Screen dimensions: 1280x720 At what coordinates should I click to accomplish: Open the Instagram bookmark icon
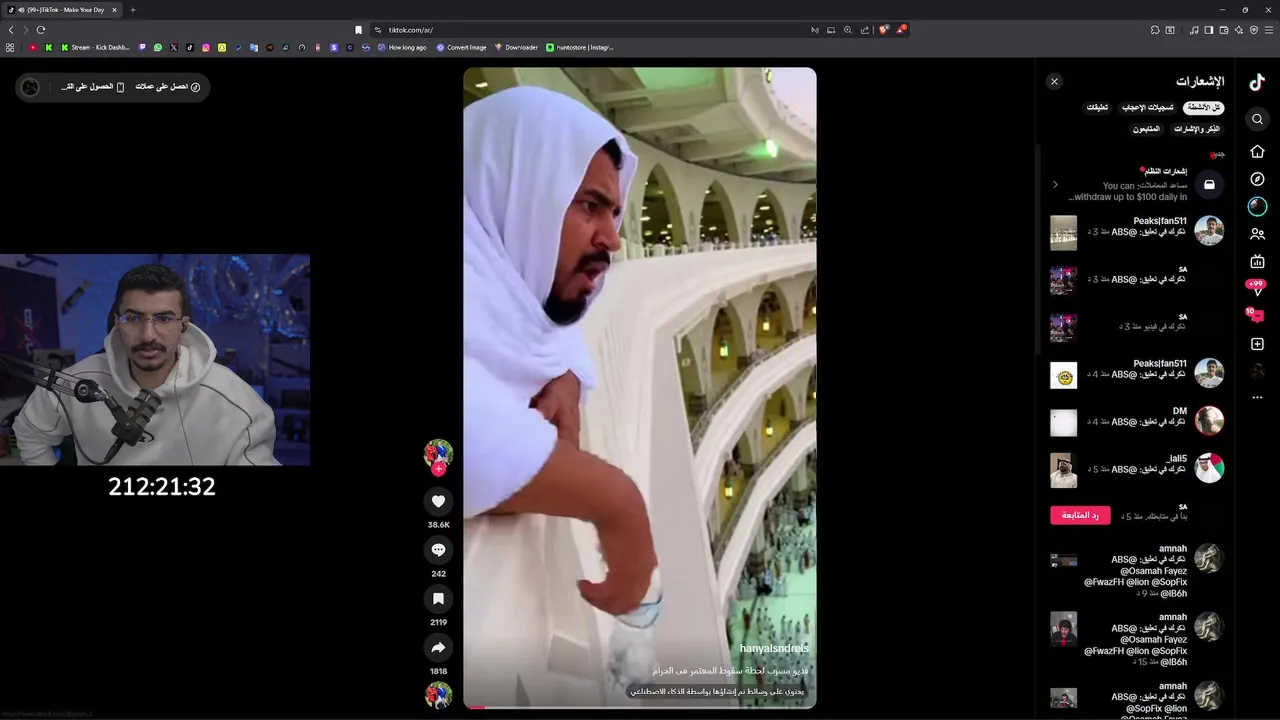click(x=206, y=47)
